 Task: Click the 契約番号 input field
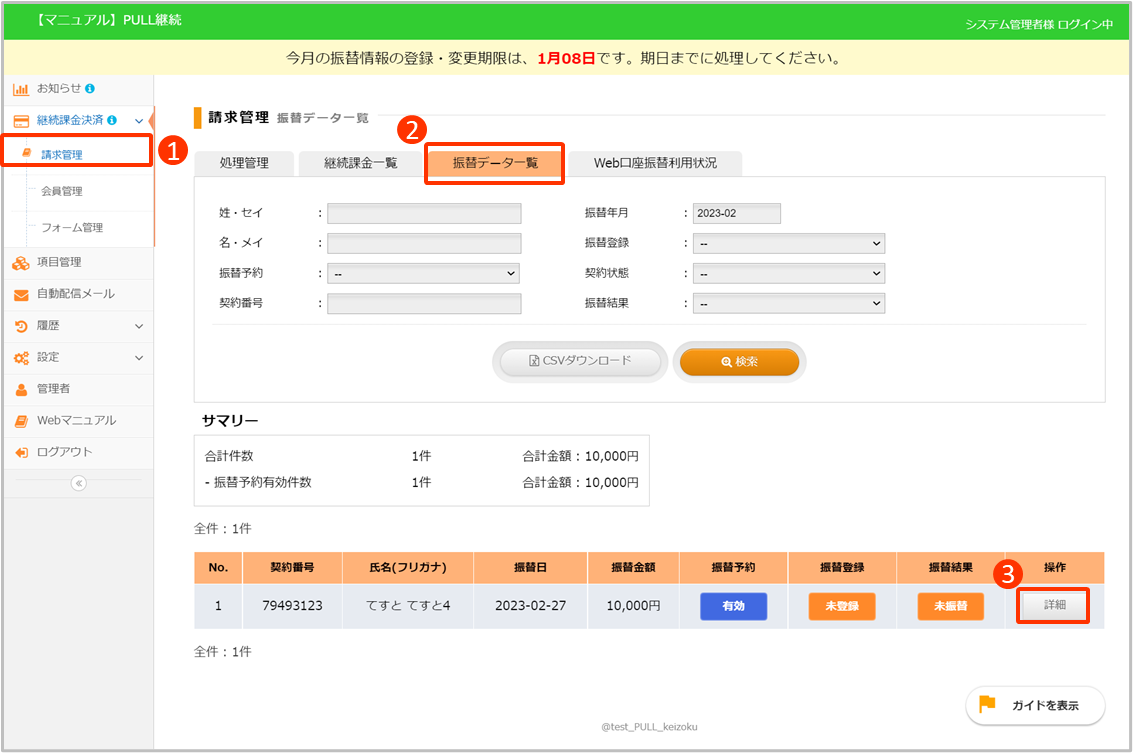click(424, 303)
